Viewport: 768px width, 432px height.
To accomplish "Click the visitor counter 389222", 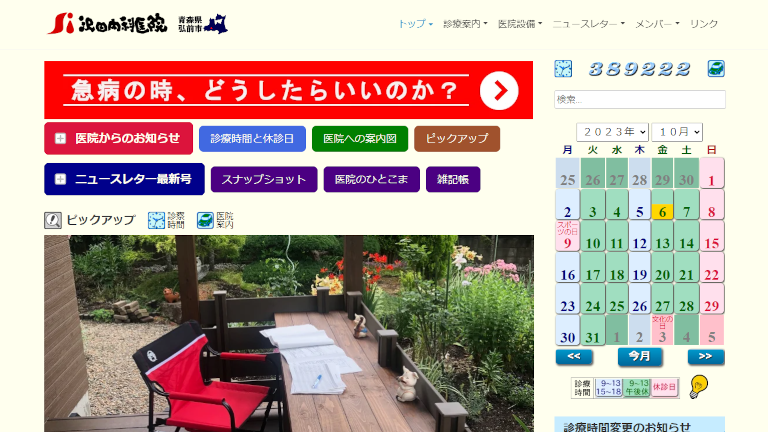I will 640,69.
